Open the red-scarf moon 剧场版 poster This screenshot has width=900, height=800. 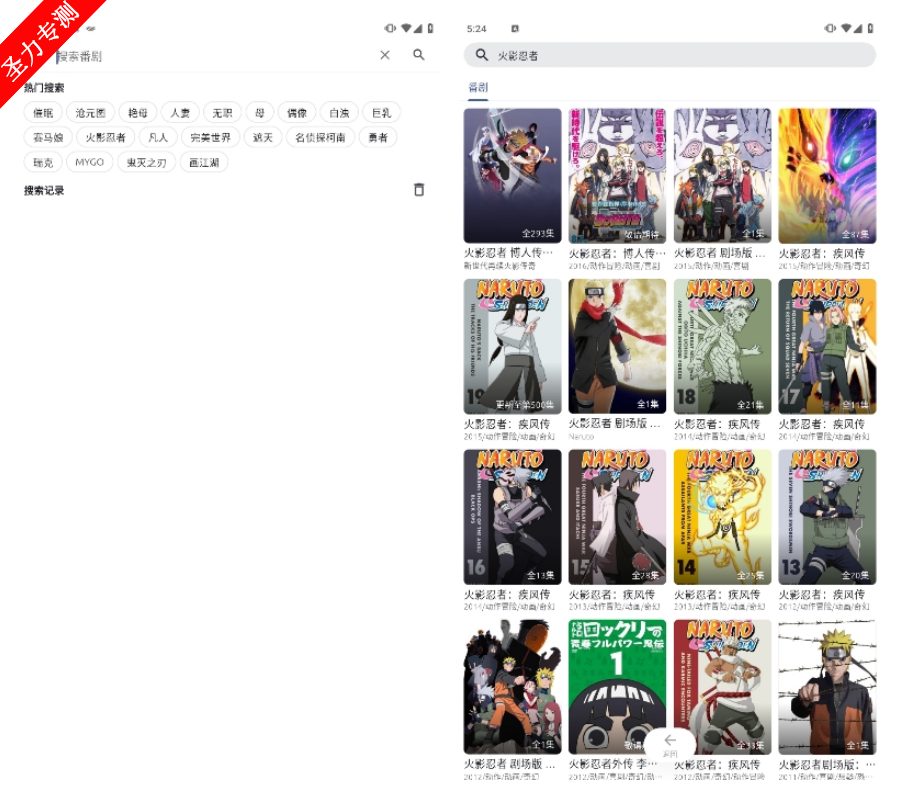(617, 346)
